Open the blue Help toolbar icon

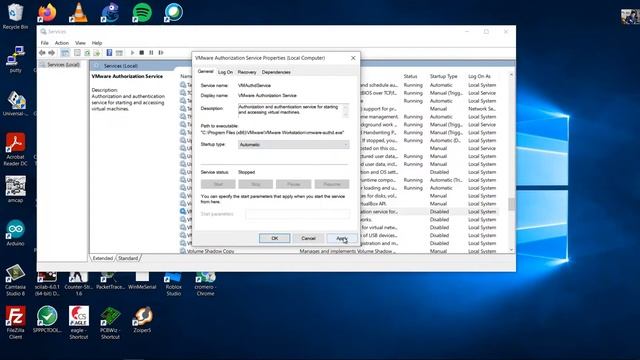click(x=109, y=53)
